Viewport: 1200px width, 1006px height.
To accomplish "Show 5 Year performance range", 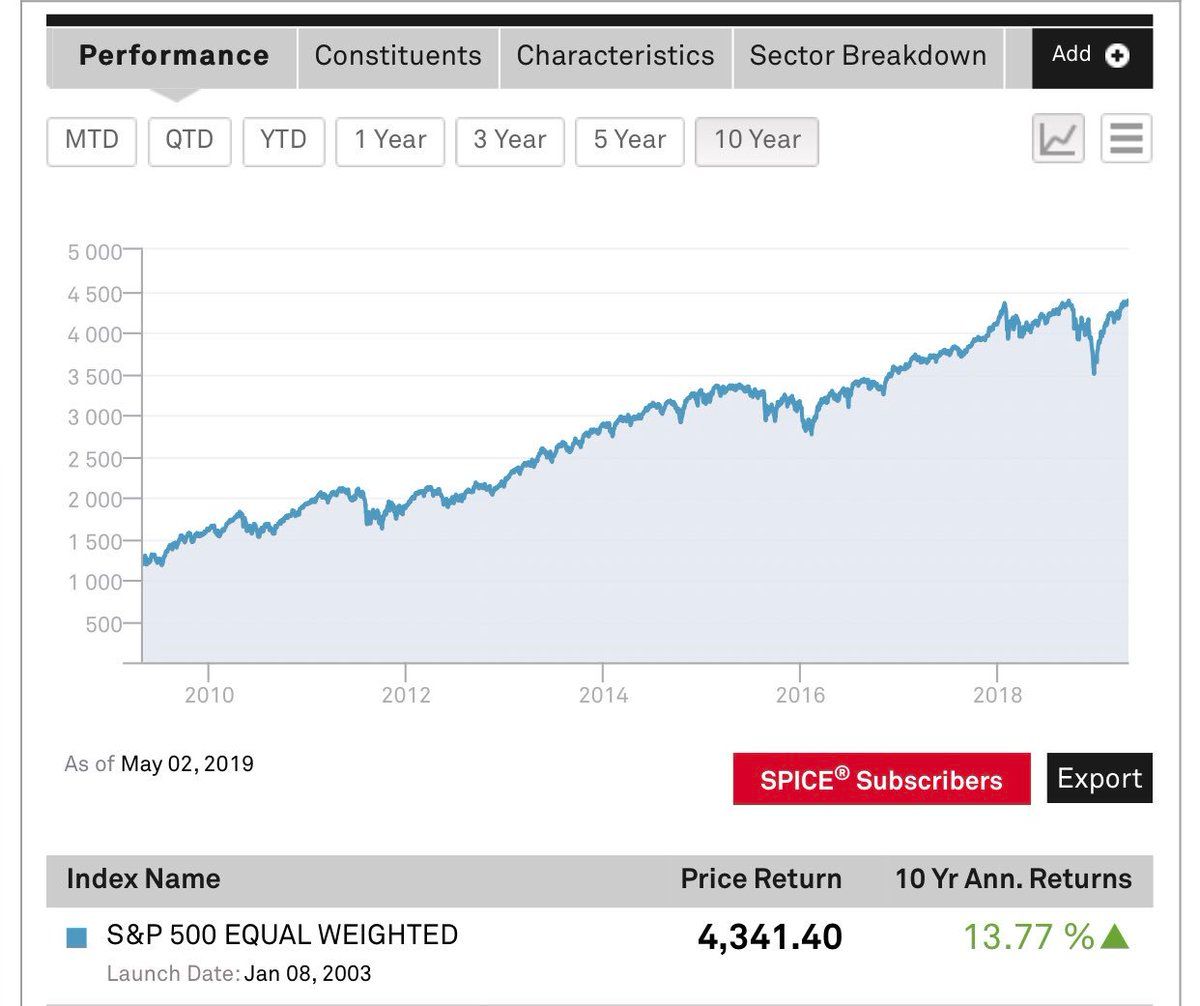I will tap(629, 140).
